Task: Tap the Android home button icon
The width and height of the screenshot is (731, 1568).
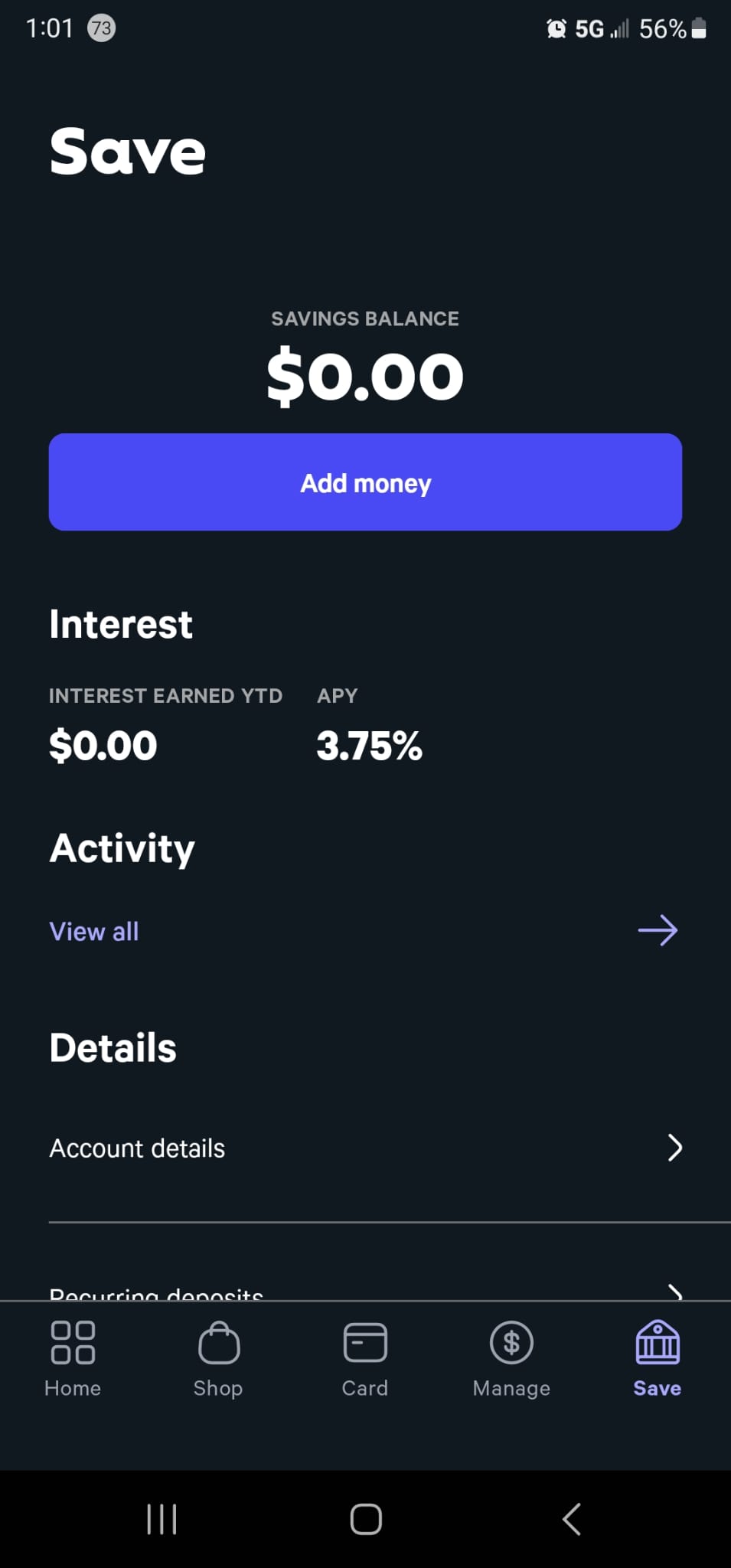Action: (366, 1519)
